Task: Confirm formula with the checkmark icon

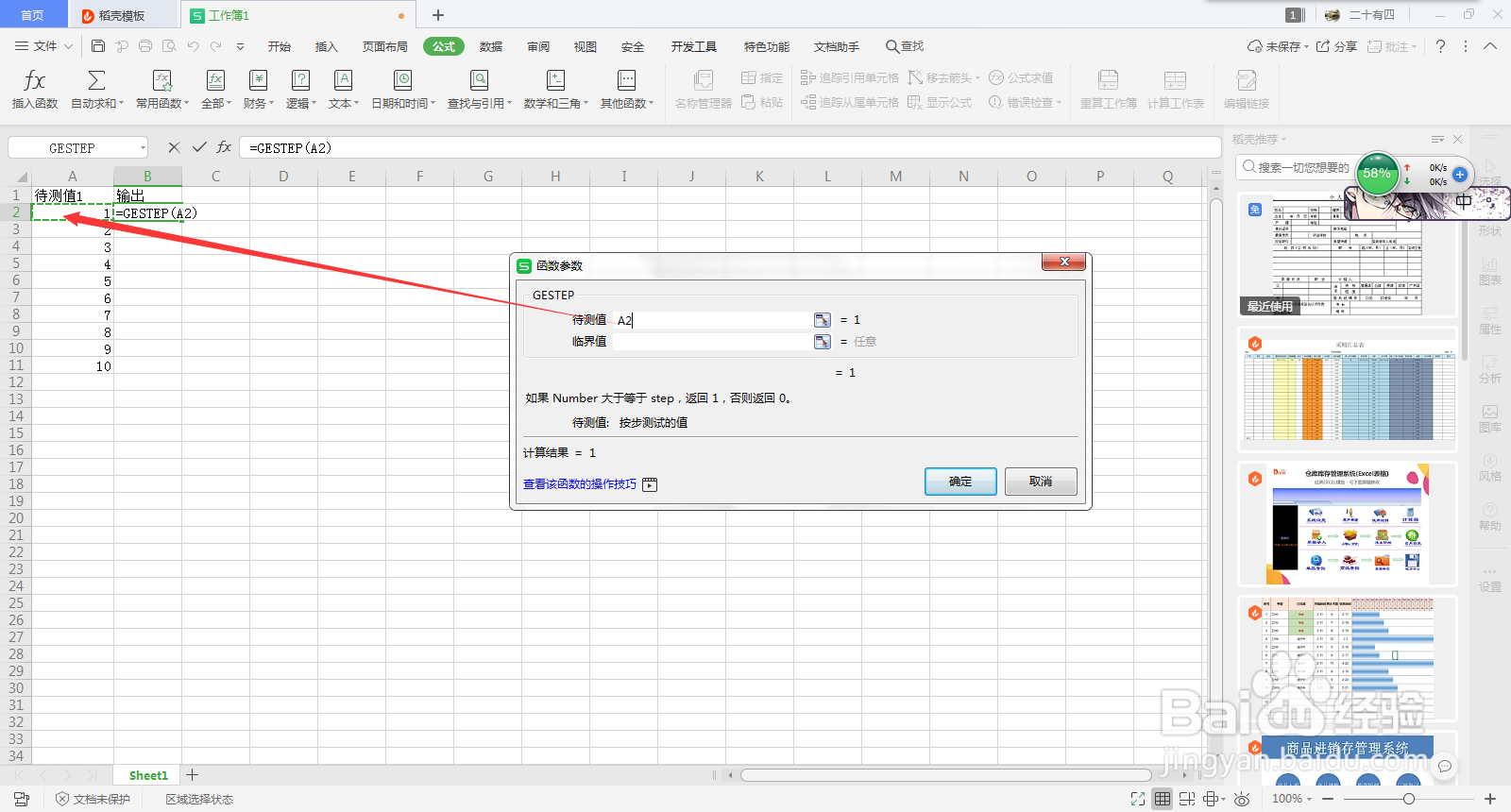Action: click(x=199, y=147)
